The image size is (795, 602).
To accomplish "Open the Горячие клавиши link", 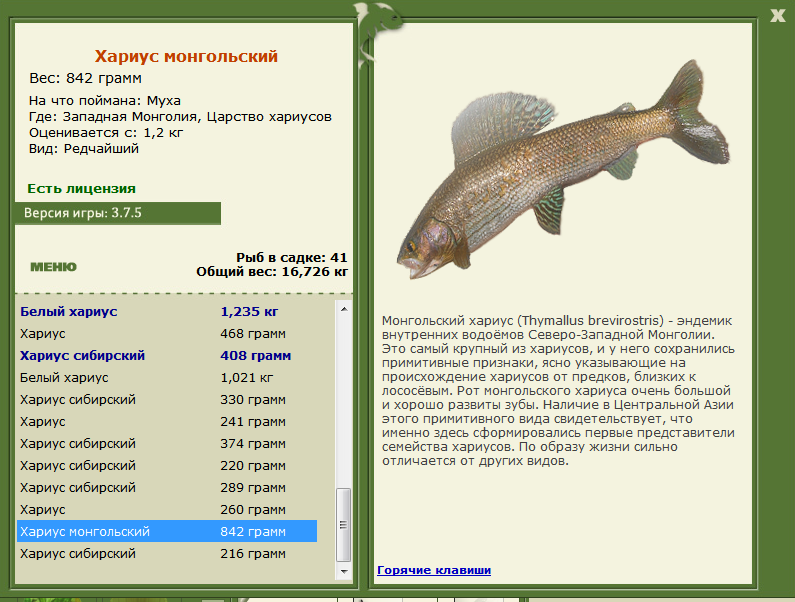I will (x=434, y=570).
